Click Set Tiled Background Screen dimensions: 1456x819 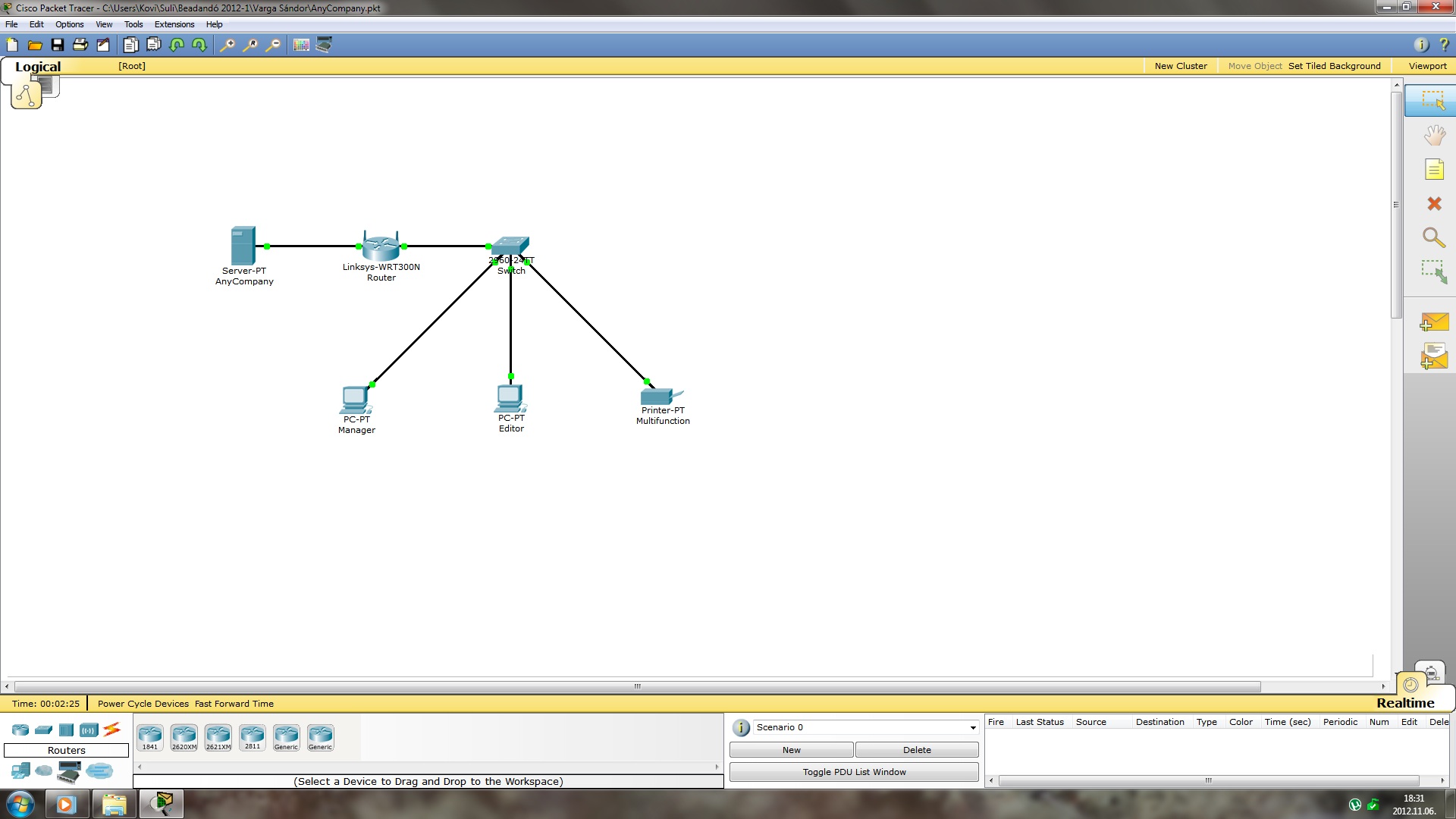1334,66
